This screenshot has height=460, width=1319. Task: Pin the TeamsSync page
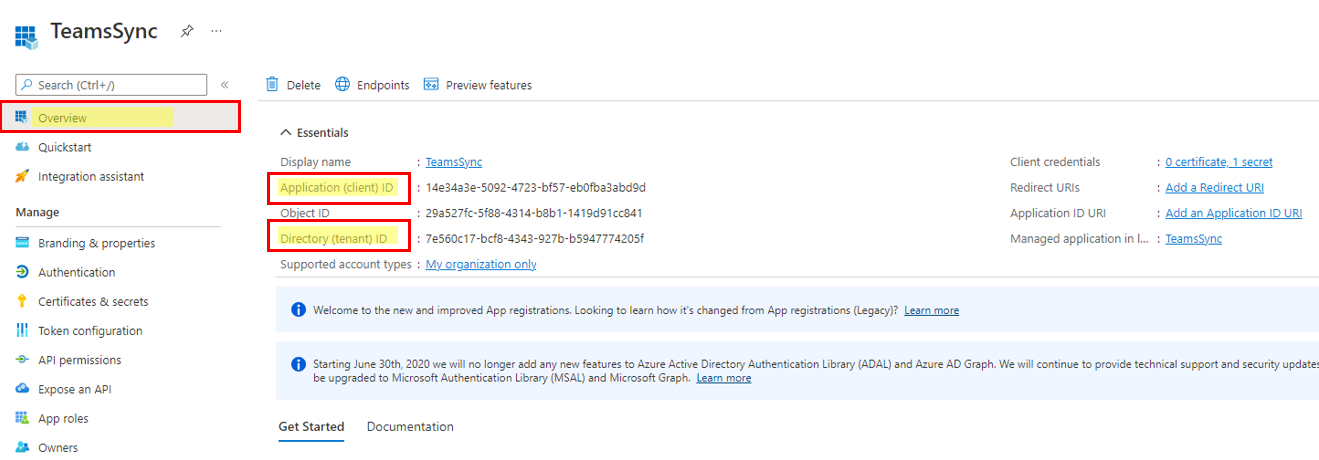[186, 31]
